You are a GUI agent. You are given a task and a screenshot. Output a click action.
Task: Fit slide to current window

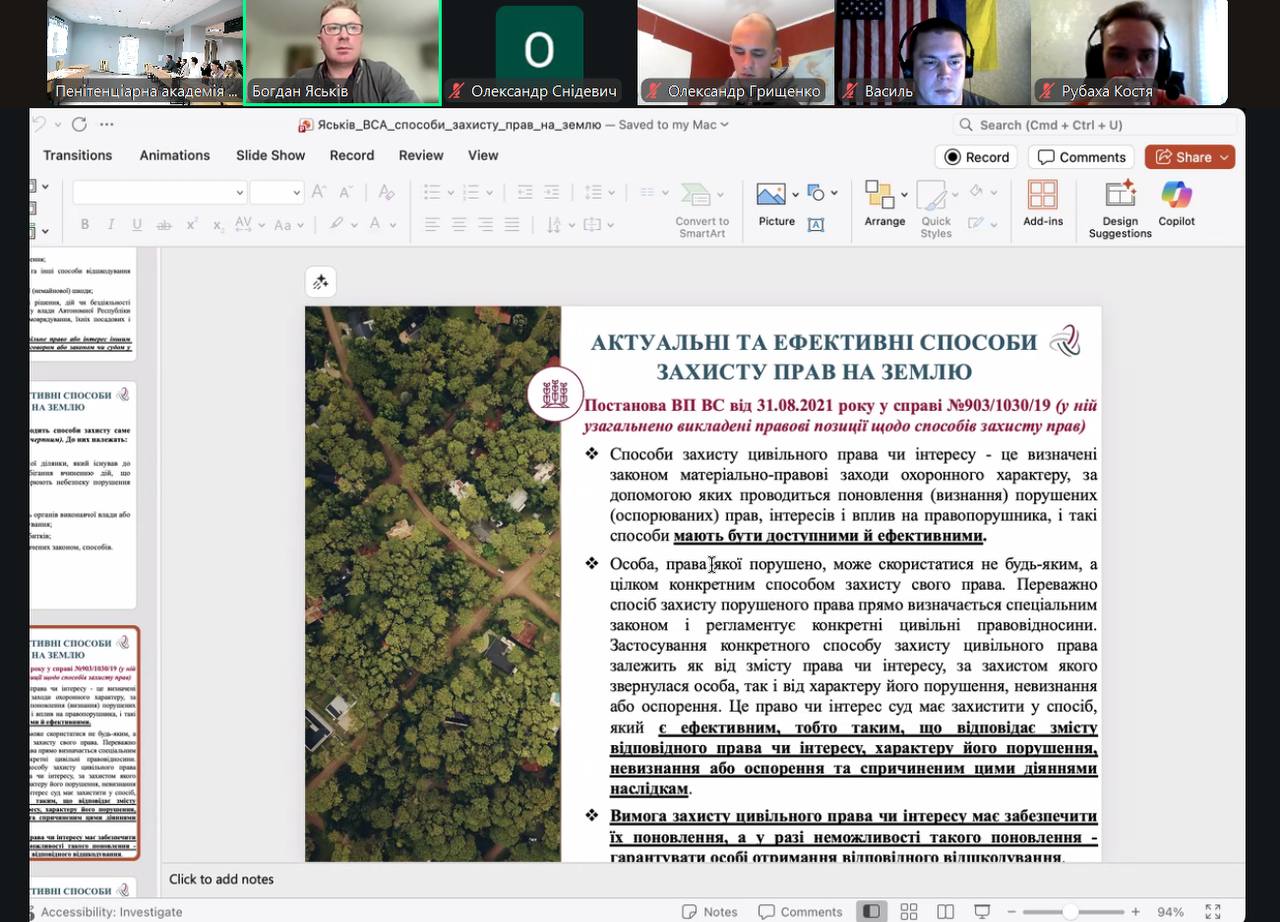click(x=1213, y=911)
